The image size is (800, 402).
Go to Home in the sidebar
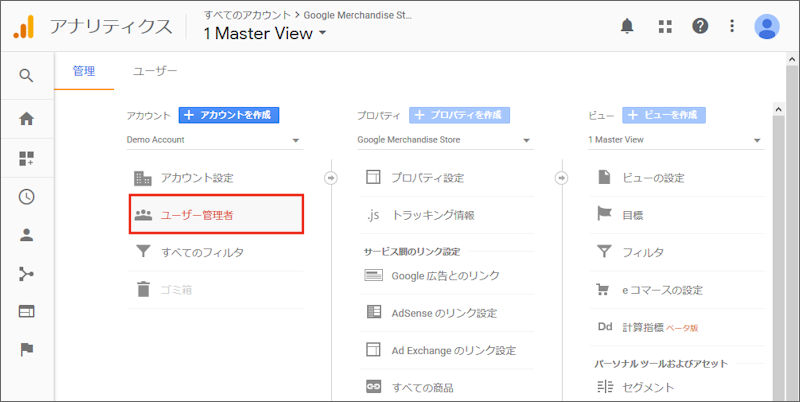pyautogui.click(x=27, y=119)
